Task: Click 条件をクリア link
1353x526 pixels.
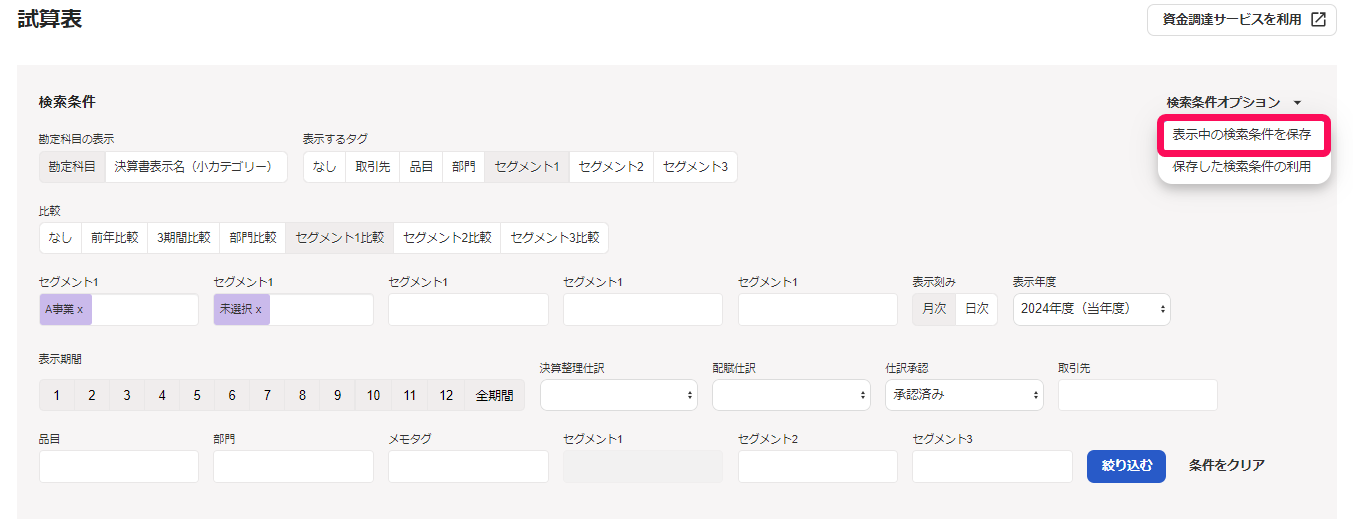Action: click(x=1226, y=465)
